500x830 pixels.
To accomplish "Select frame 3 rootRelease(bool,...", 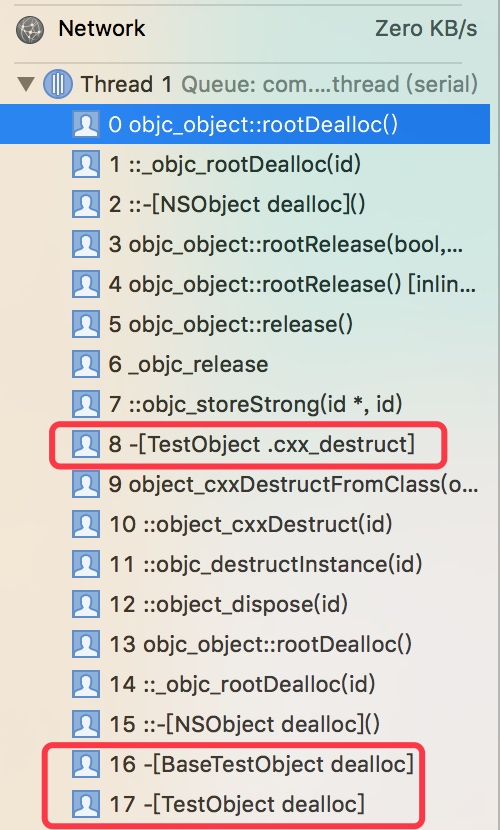I will [x=245, y=245].
